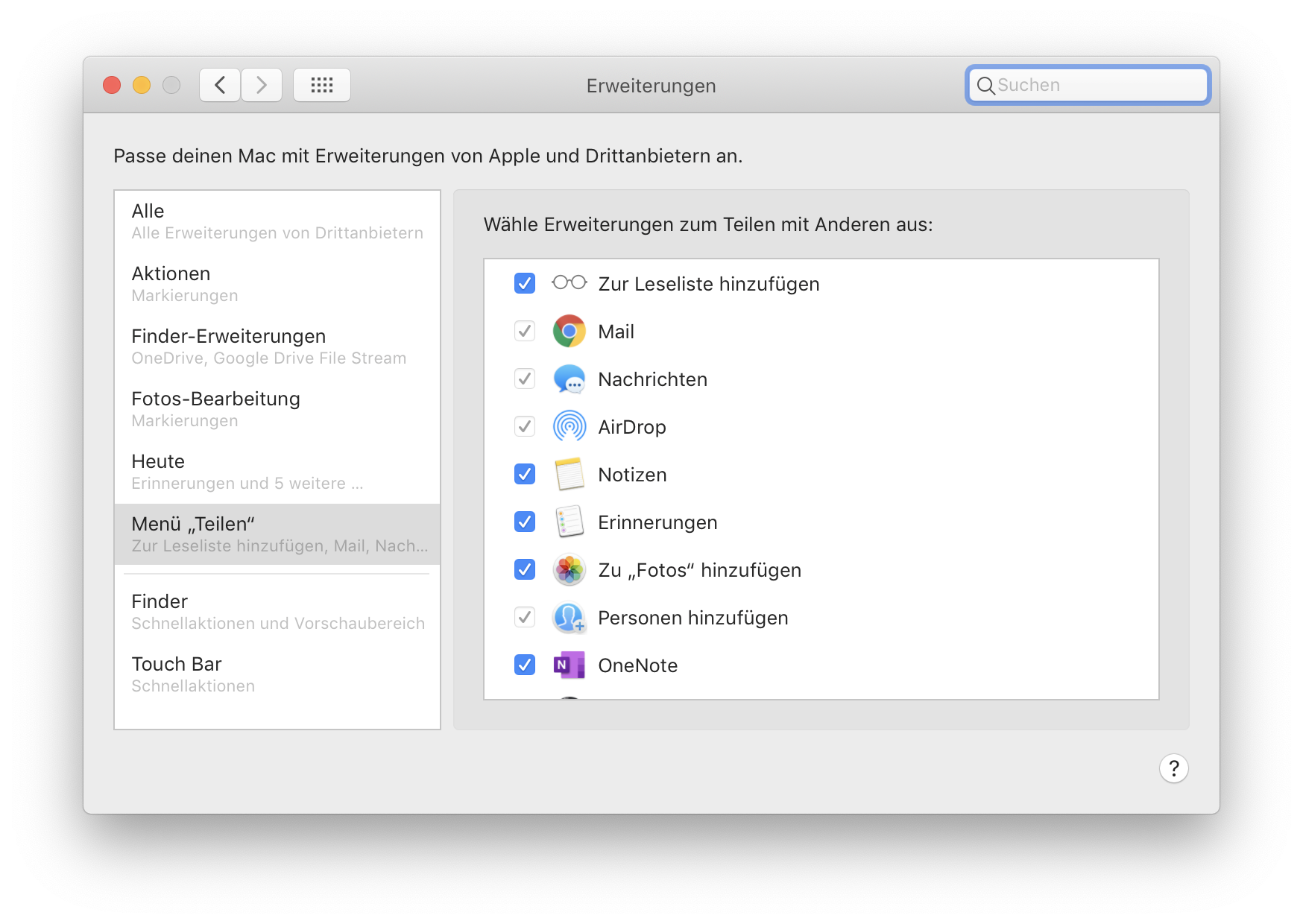Click the Notizen notepad icon

click(569, 475)
